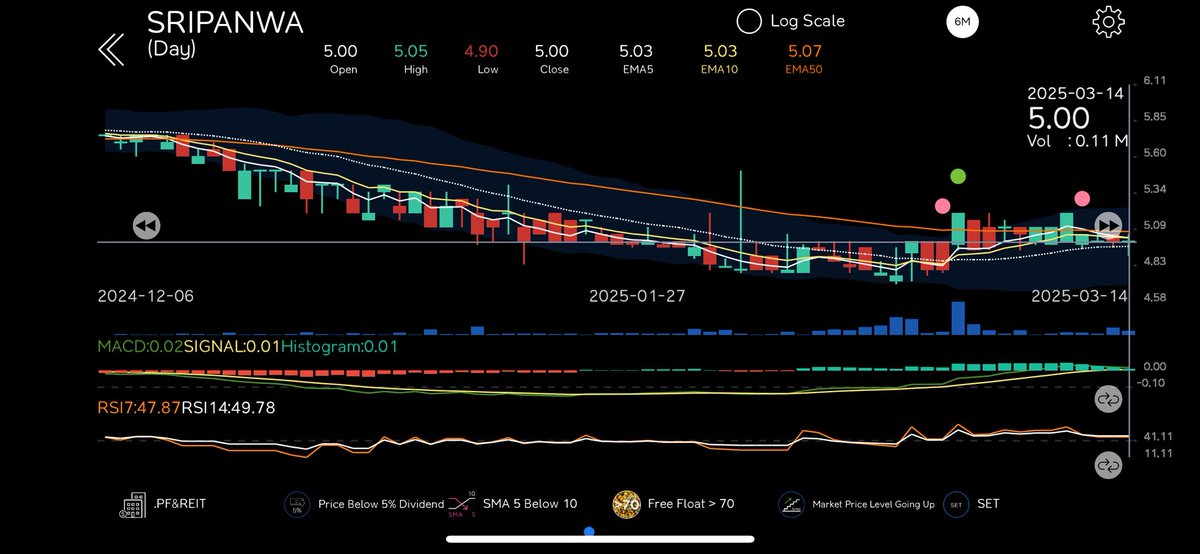Swap the MACD indicator panel
The image size is (1200, 554).
tap(1109, 399)
